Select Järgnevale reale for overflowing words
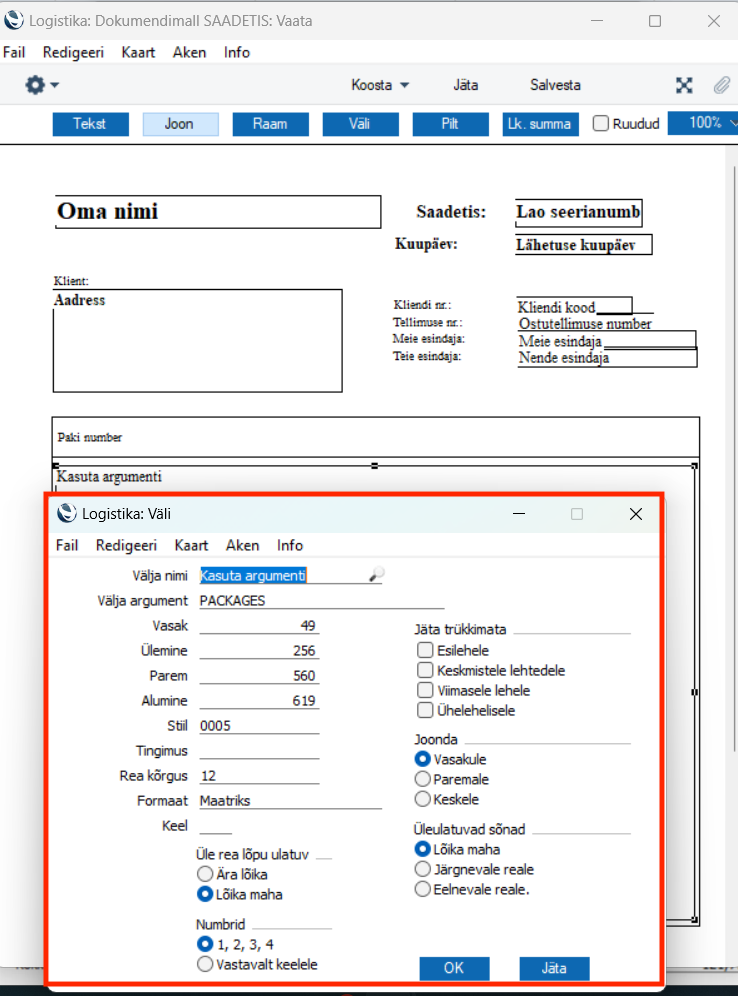This screenshot has height=996, width=738. [x=422, y=869]
